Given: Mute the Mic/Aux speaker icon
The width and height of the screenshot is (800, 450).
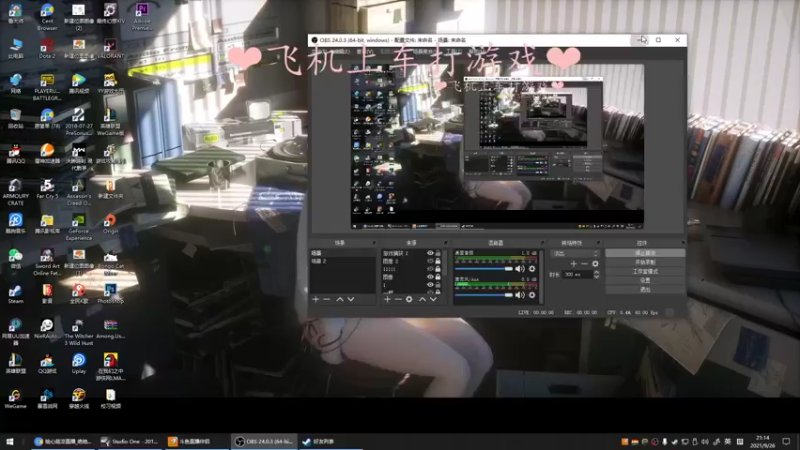Looking at the screenshot, I should coord(520,295).
